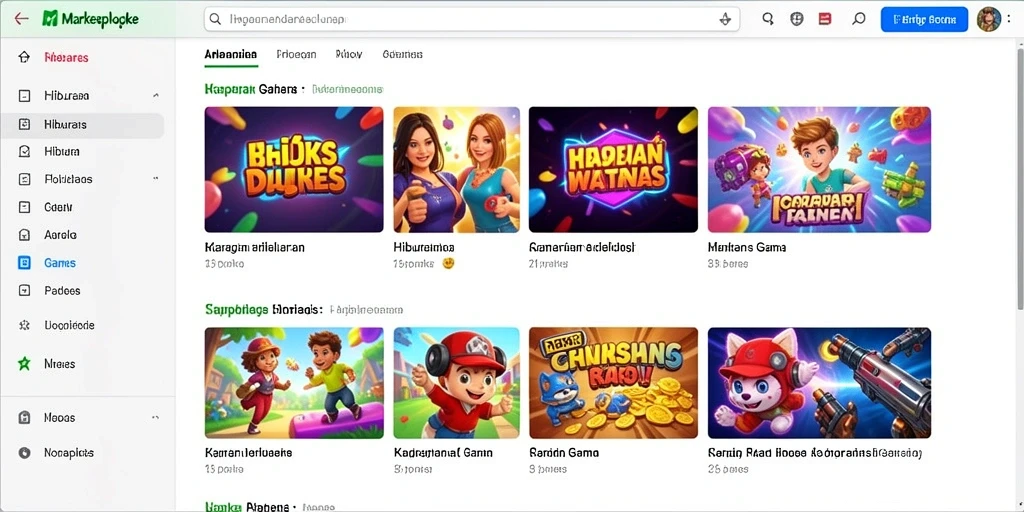Click the magnifier icon inside search field
Screen dimensions: 1024x512
point(215,20)
